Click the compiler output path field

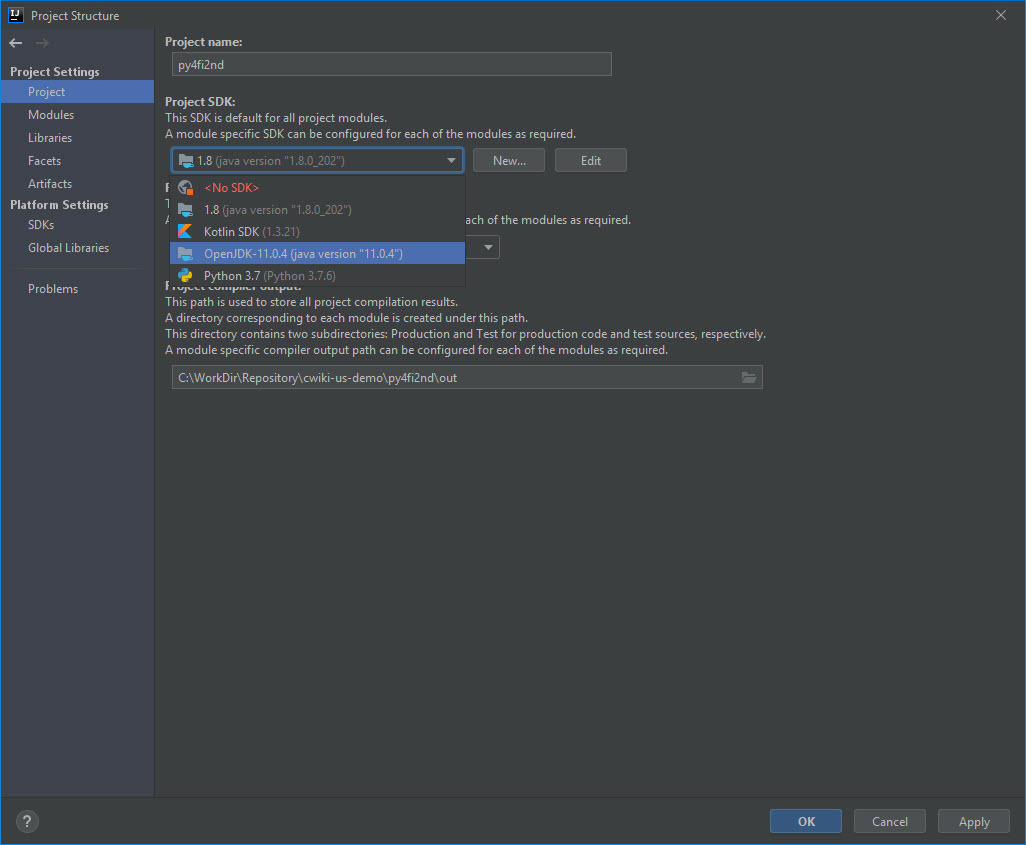point(467,378)
